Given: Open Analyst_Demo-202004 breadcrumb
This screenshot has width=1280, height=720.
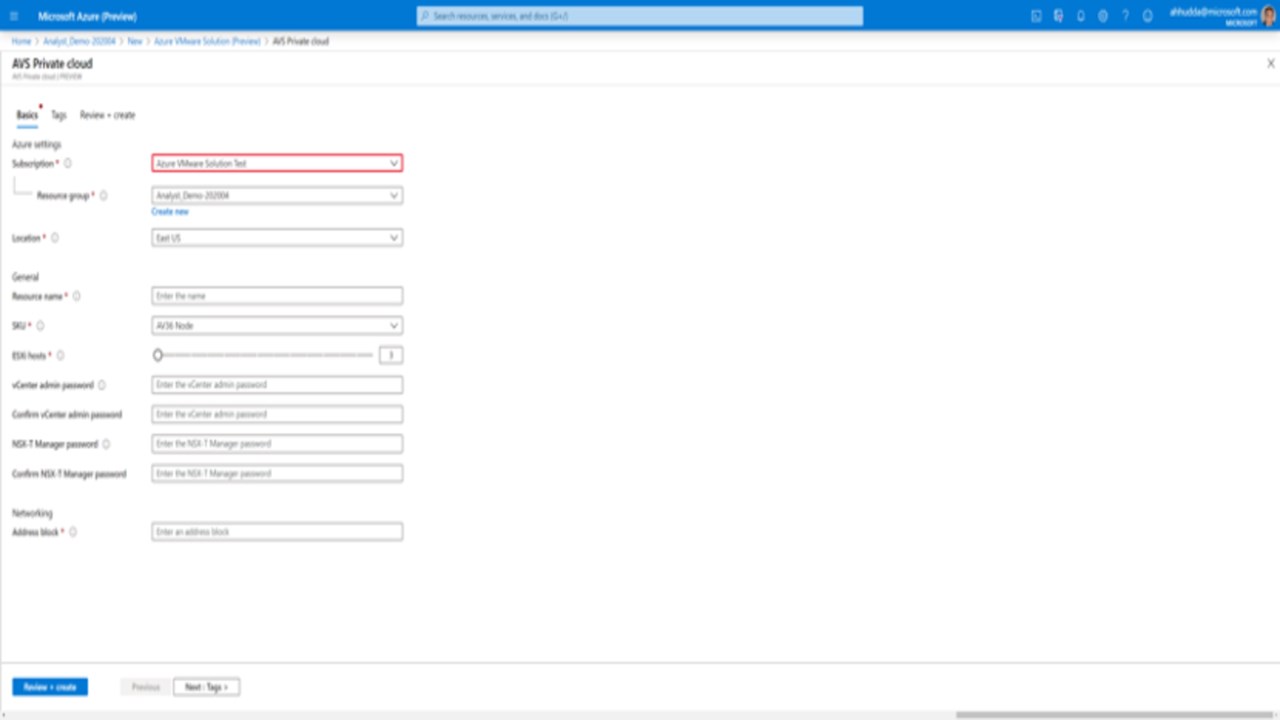Looking at the screenshot, I should point(80,41).
